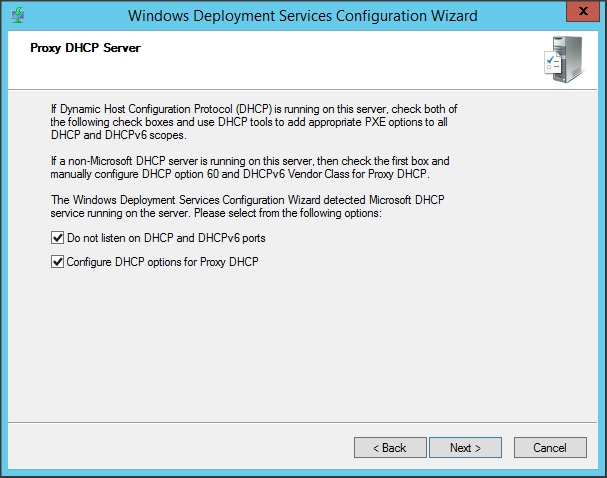Screen dimensions: 607x478
Task: Click the "Do not listen on DHCP and DHCPv6 ports" label
Action: [x=166, y=238]
